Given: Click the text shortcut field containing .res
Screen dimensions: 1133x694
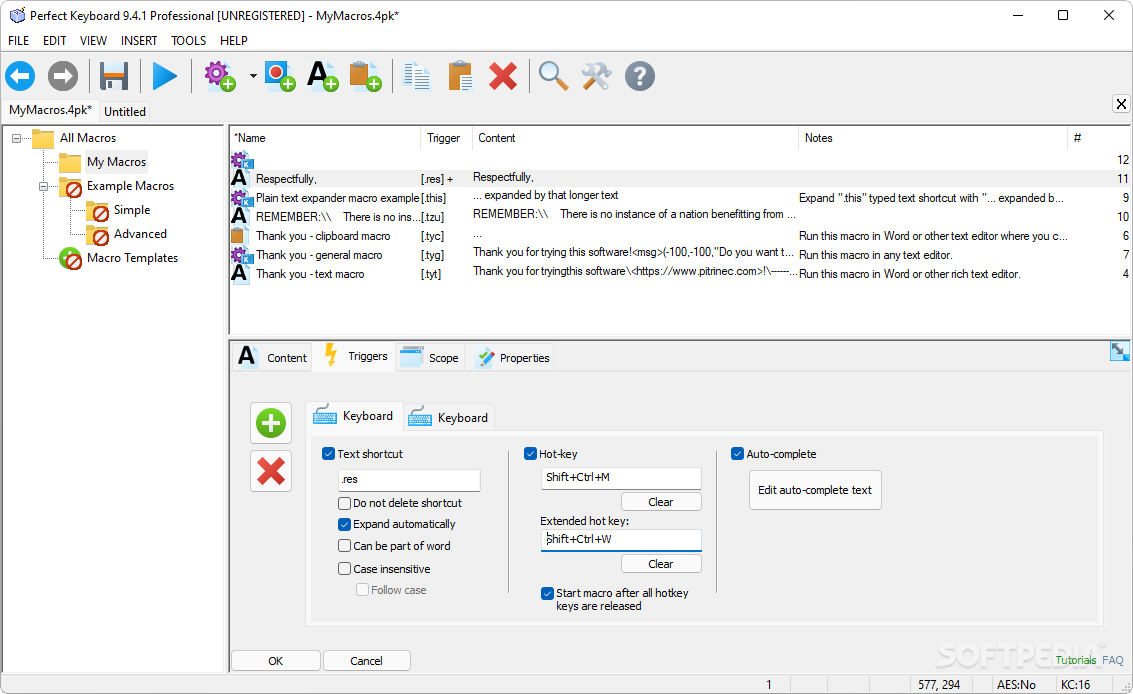Looking at the screenshot, I should (409, 479).
